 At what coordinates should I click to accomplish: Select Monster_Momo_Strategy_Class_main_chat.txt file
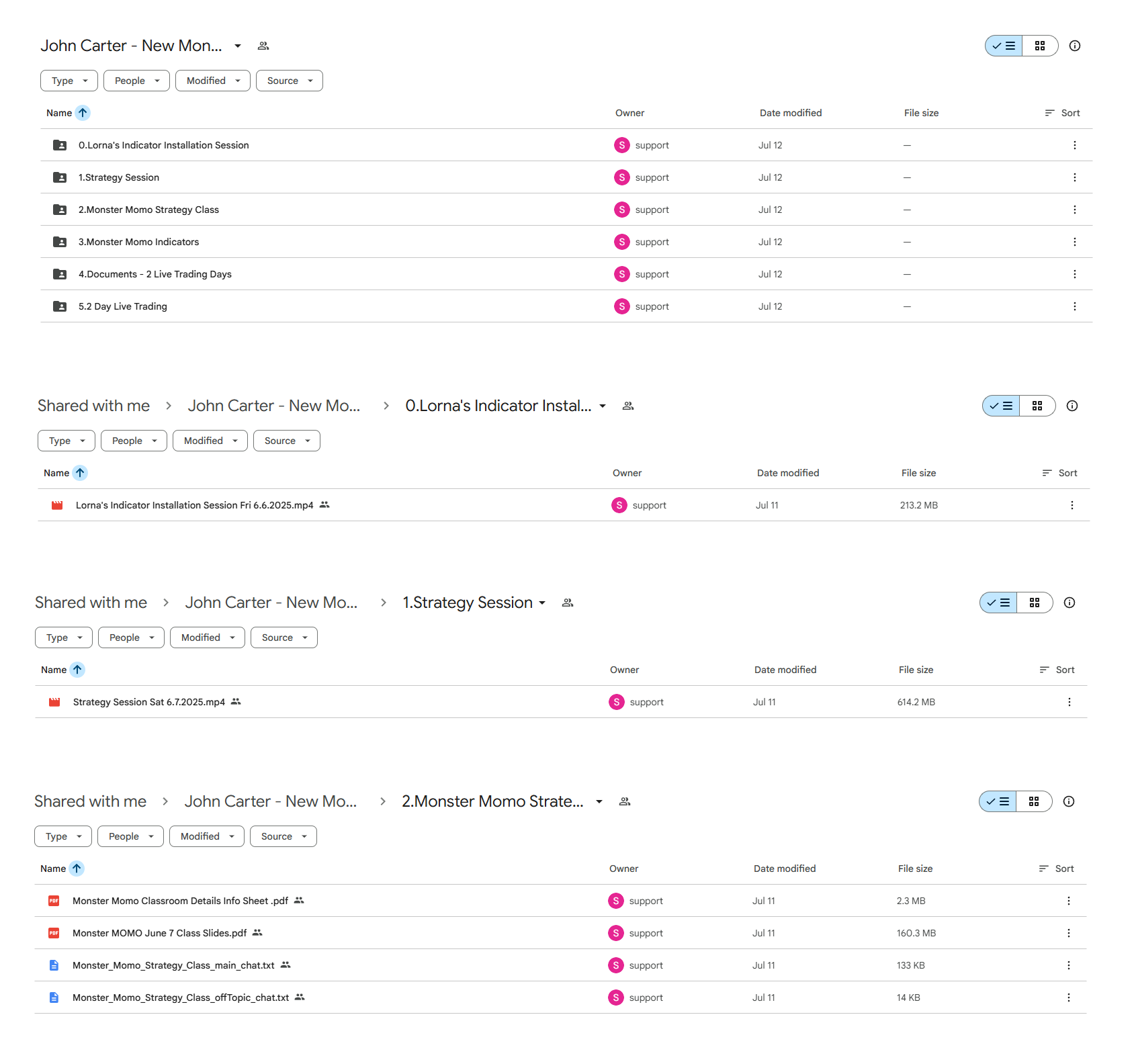(560, 965)
